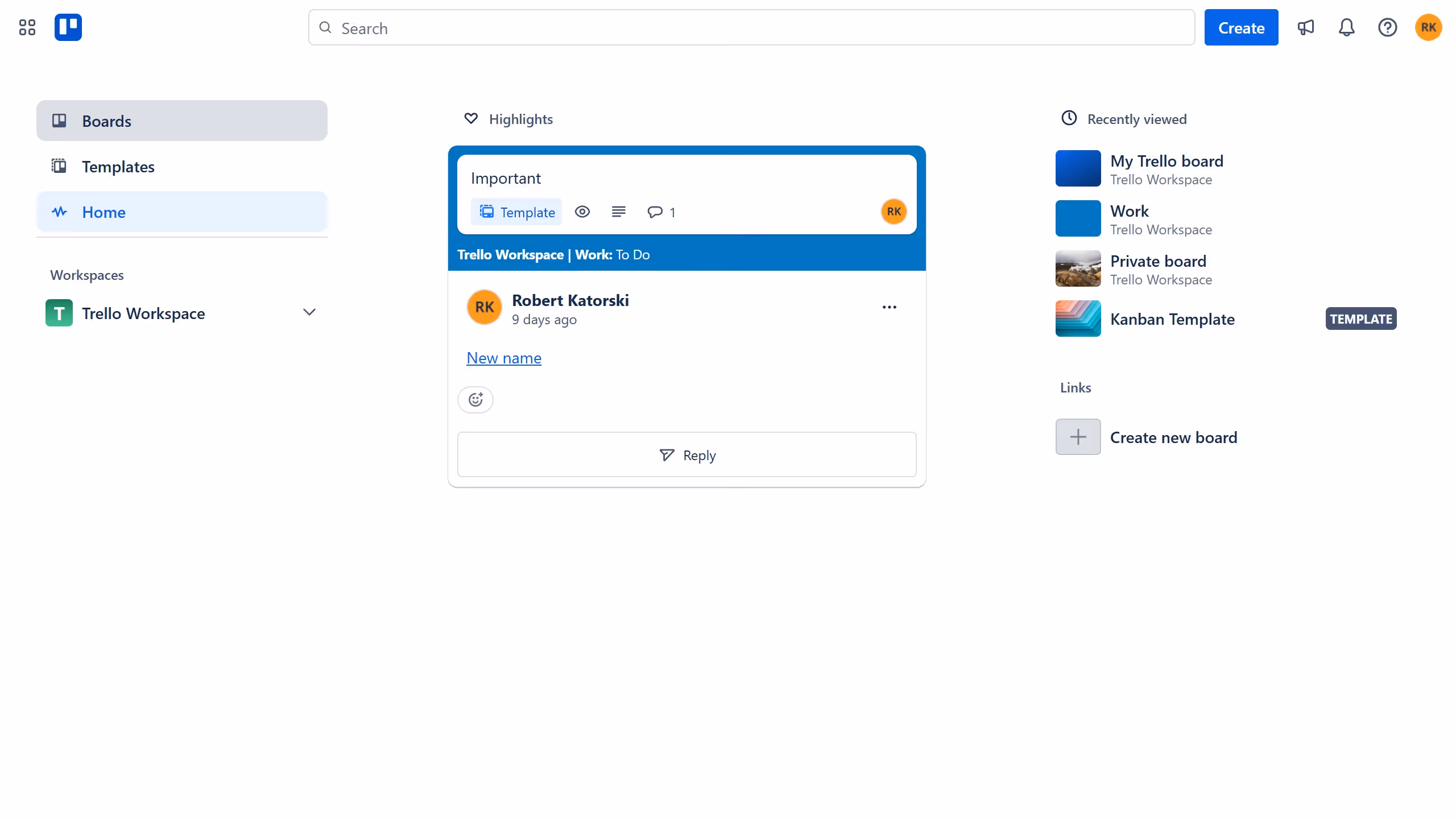Click the Highlights heart icon

tap(471, 118)
